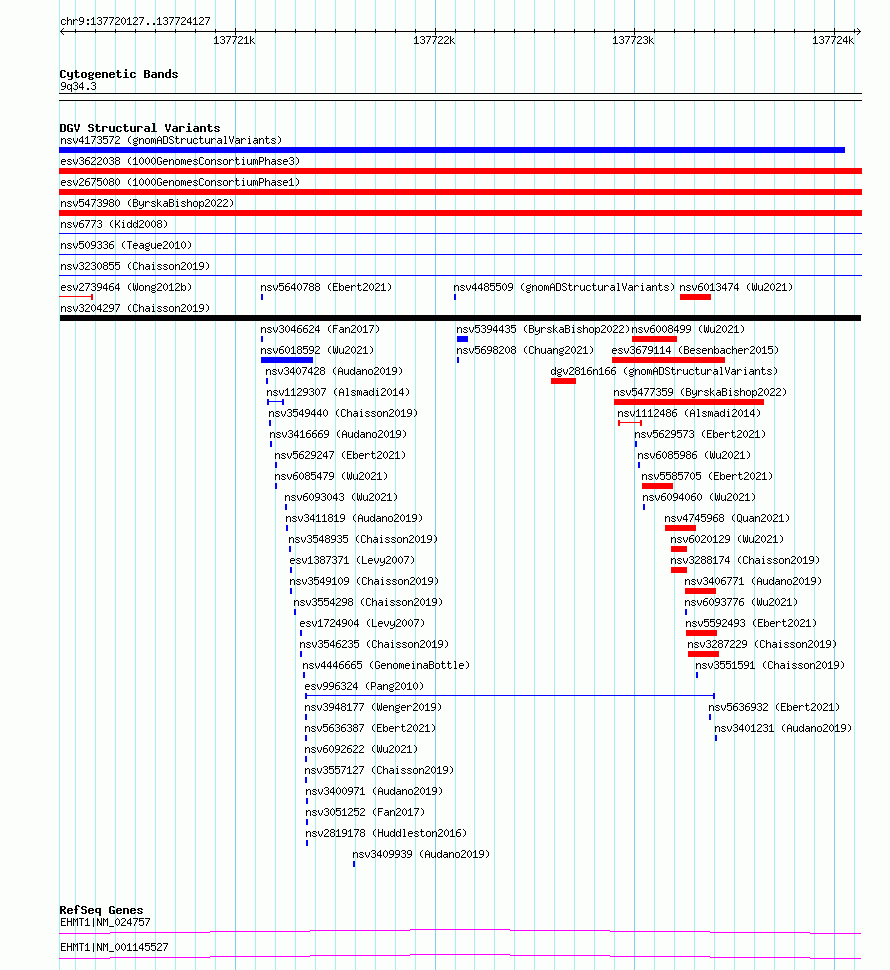Select the blue nsv4173572 variant bar
The image size is (890, 970).
[x=452, y=150]
